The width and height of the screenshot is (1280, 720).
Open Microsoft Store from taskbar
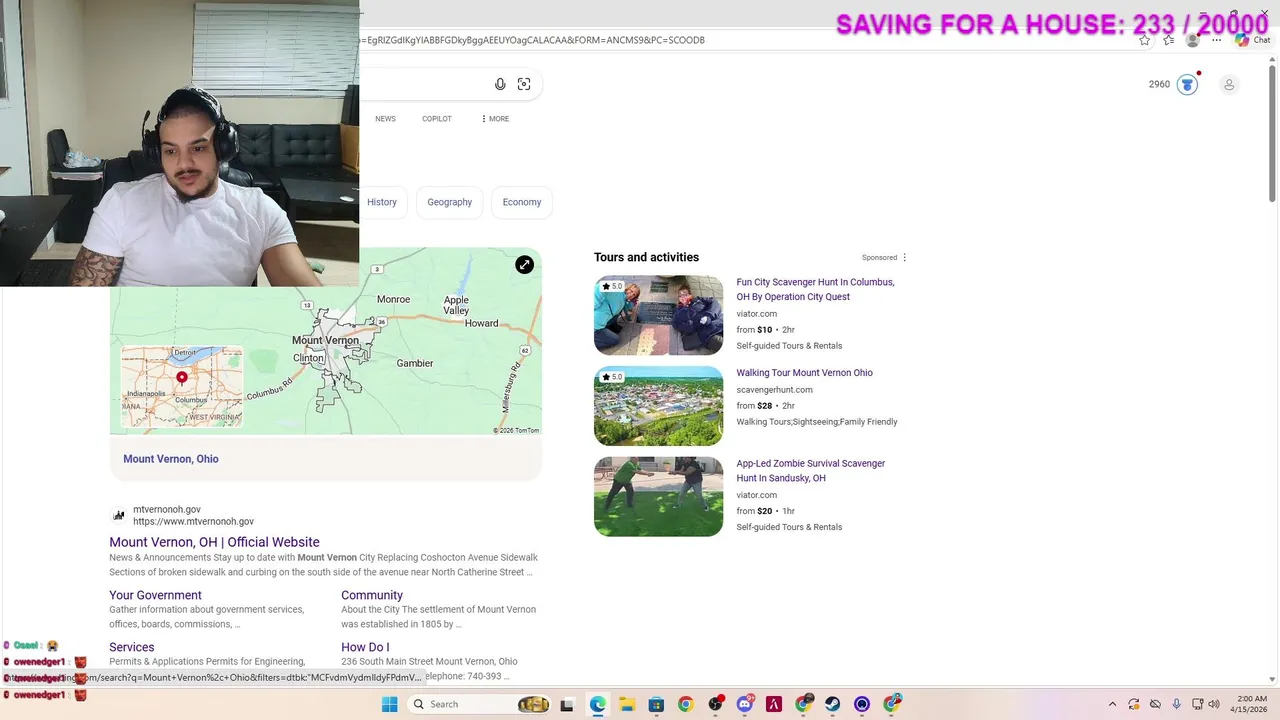656,704
